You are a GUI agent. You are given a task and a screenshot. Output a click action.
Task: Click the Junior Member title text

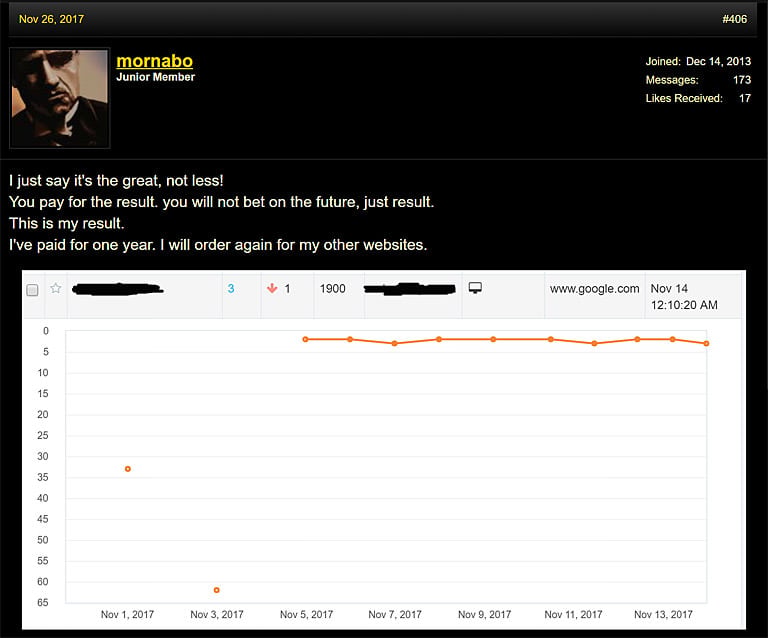point(155,77)
